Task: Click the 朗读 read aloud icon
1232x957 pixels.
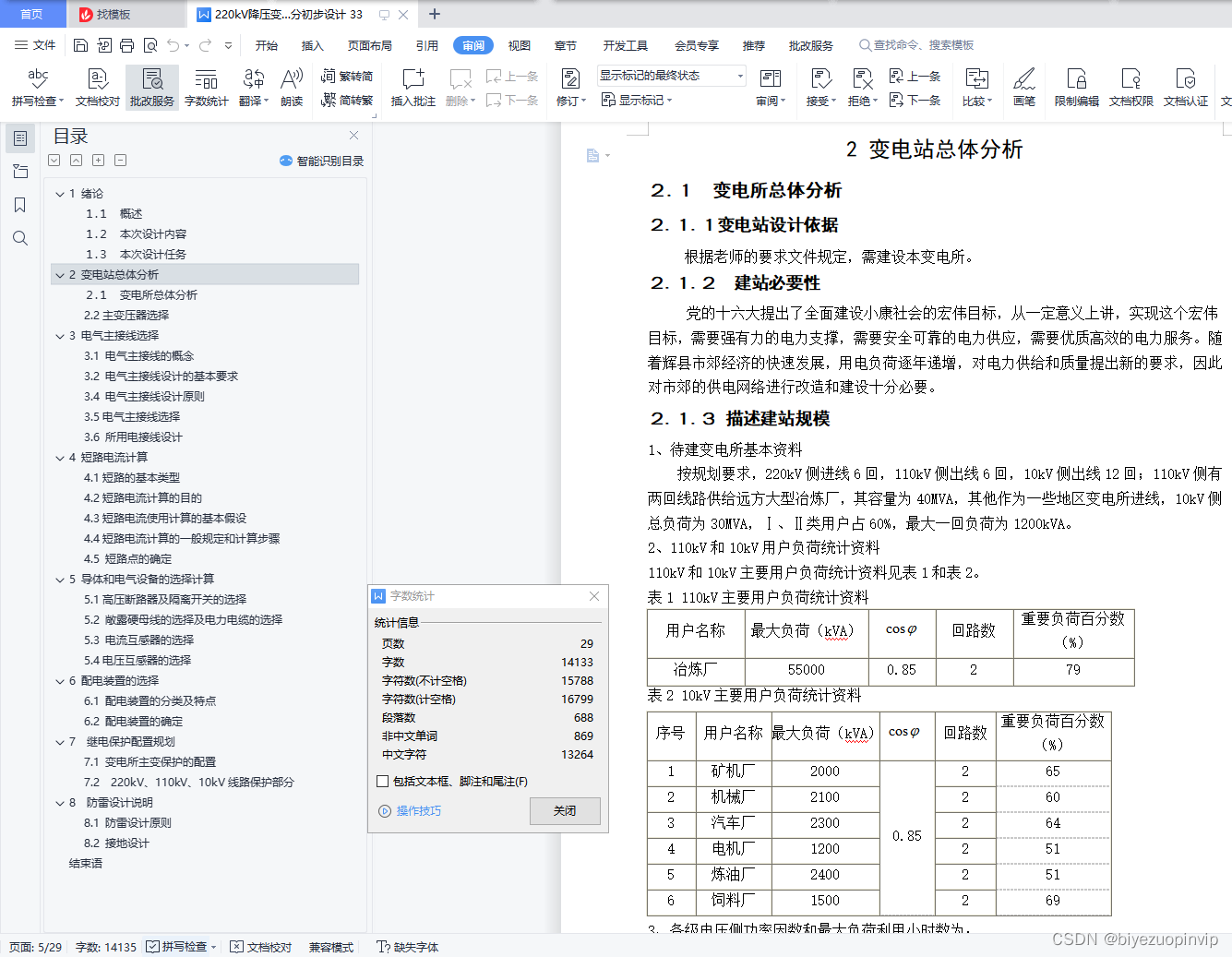Action: [292, 88]
